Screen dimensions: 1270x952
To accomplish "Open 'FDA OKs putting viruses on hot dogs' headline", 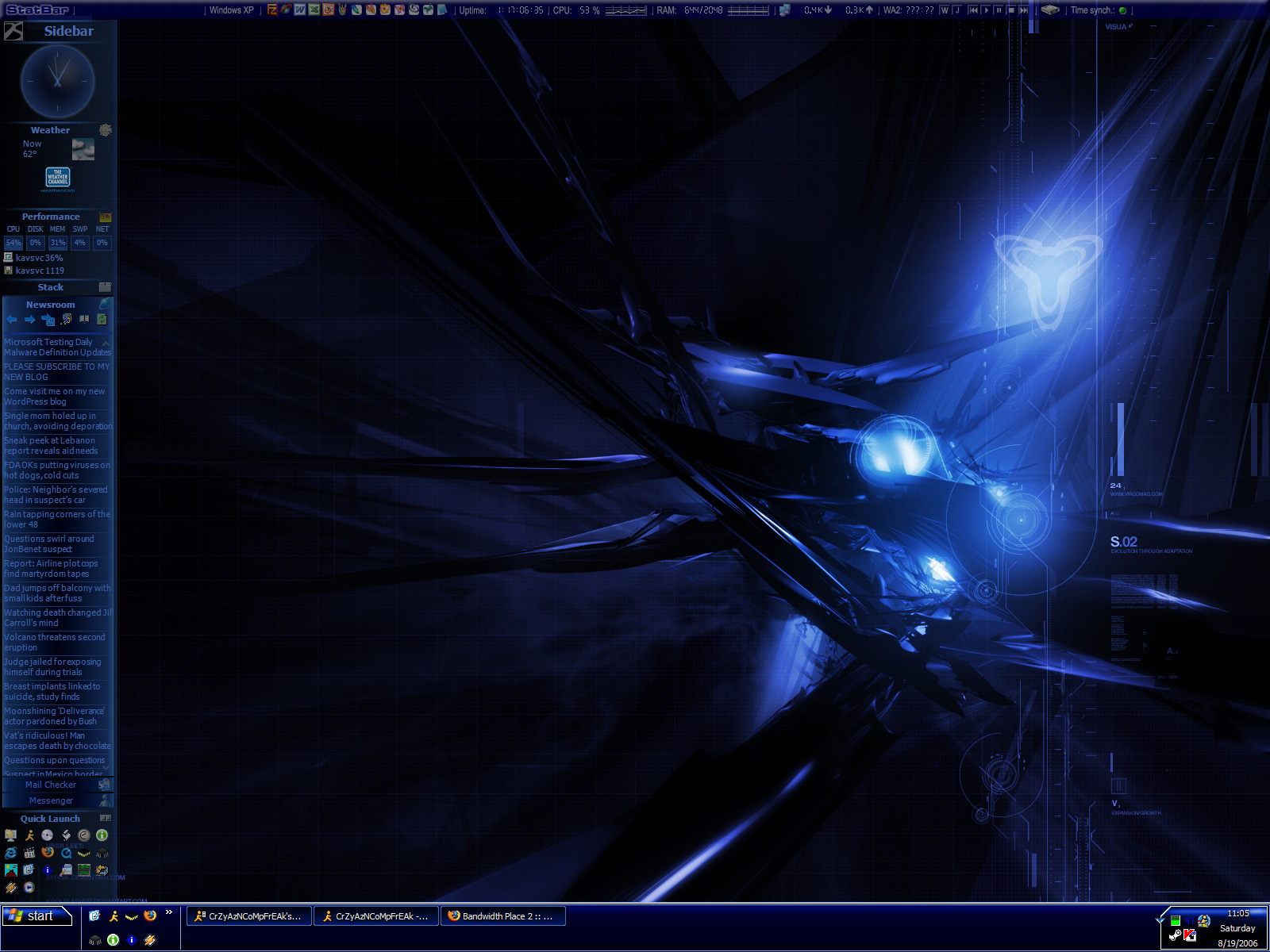I will 57,470.
